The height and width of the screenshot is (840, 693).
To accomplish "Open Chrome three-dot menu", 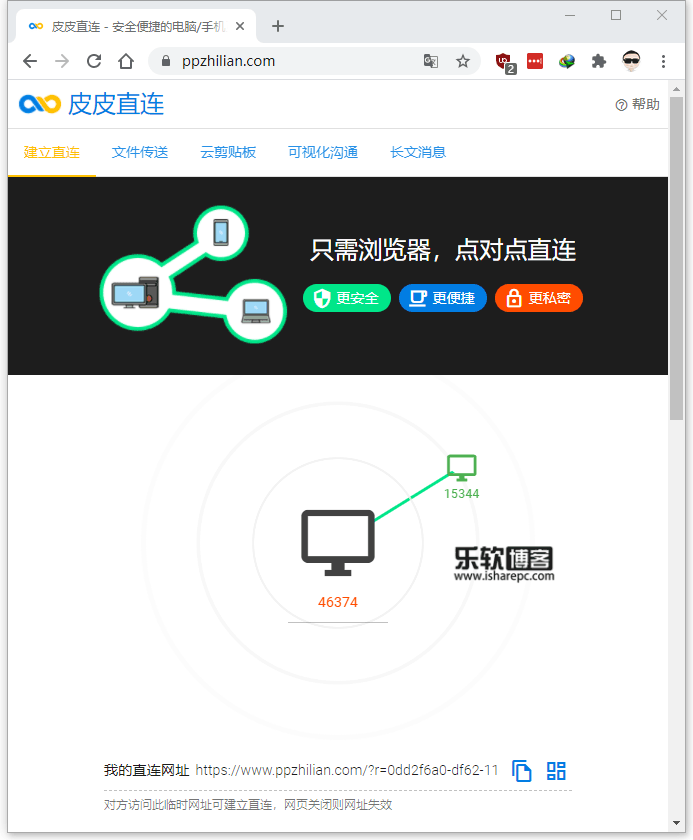I will click(x=664, y=61).
